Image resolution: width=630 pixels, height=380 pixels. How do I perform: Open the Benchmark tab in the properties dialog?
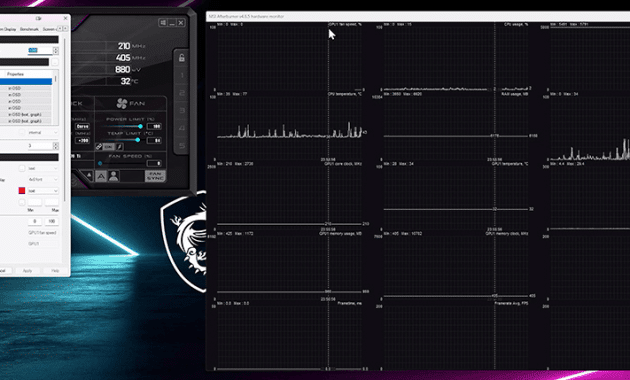click(29, 29)
